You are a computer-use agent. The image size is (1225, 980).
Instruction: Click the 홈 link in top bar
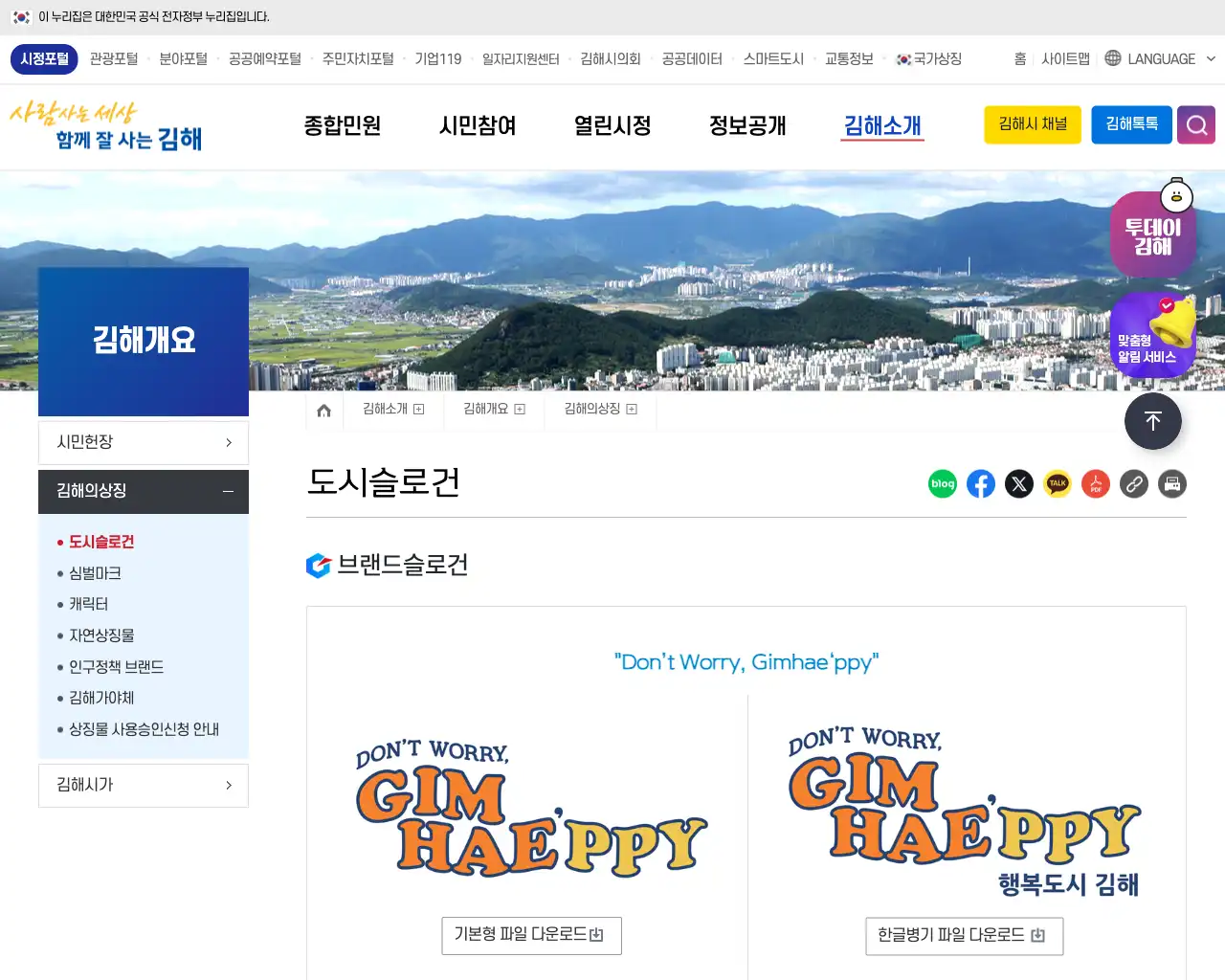[x=1020, y=59]
